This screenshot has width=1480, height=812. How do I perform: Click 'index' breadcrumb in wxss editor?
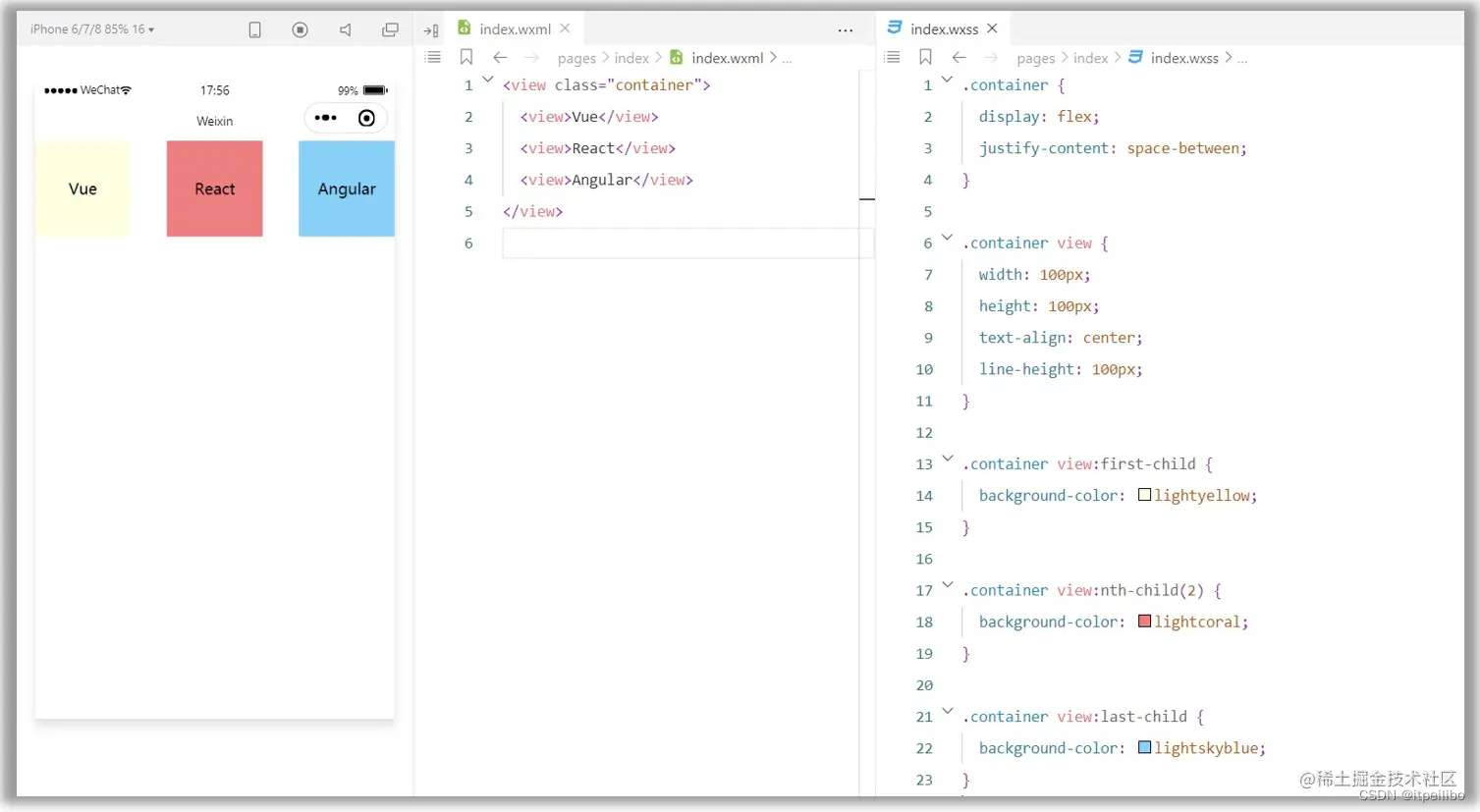(x=1090, y=59)
